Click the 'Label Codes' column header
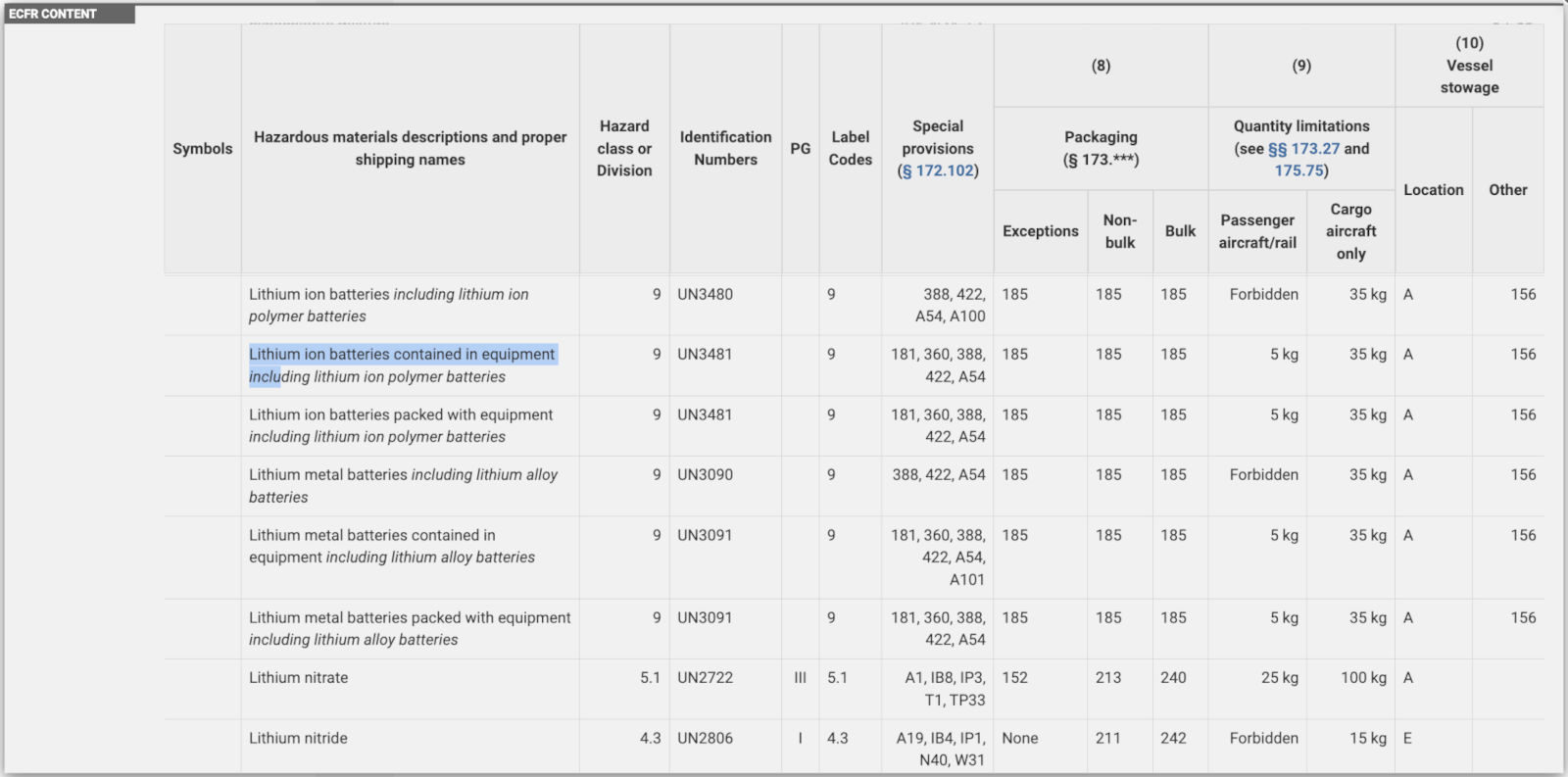This screenshot has height=777, width=1568. 851,149
